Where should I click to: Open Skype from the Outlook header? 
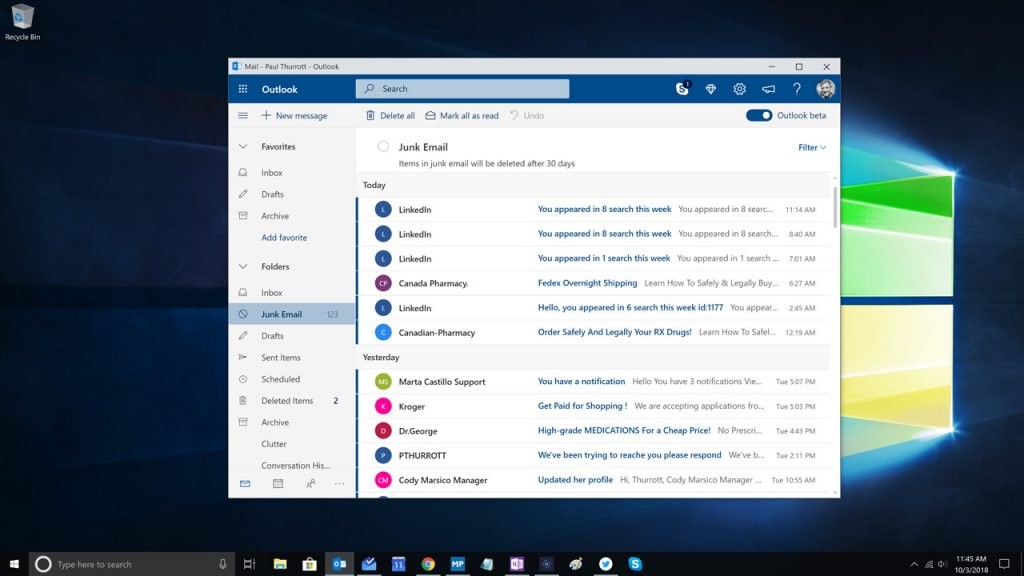point(682,89)
